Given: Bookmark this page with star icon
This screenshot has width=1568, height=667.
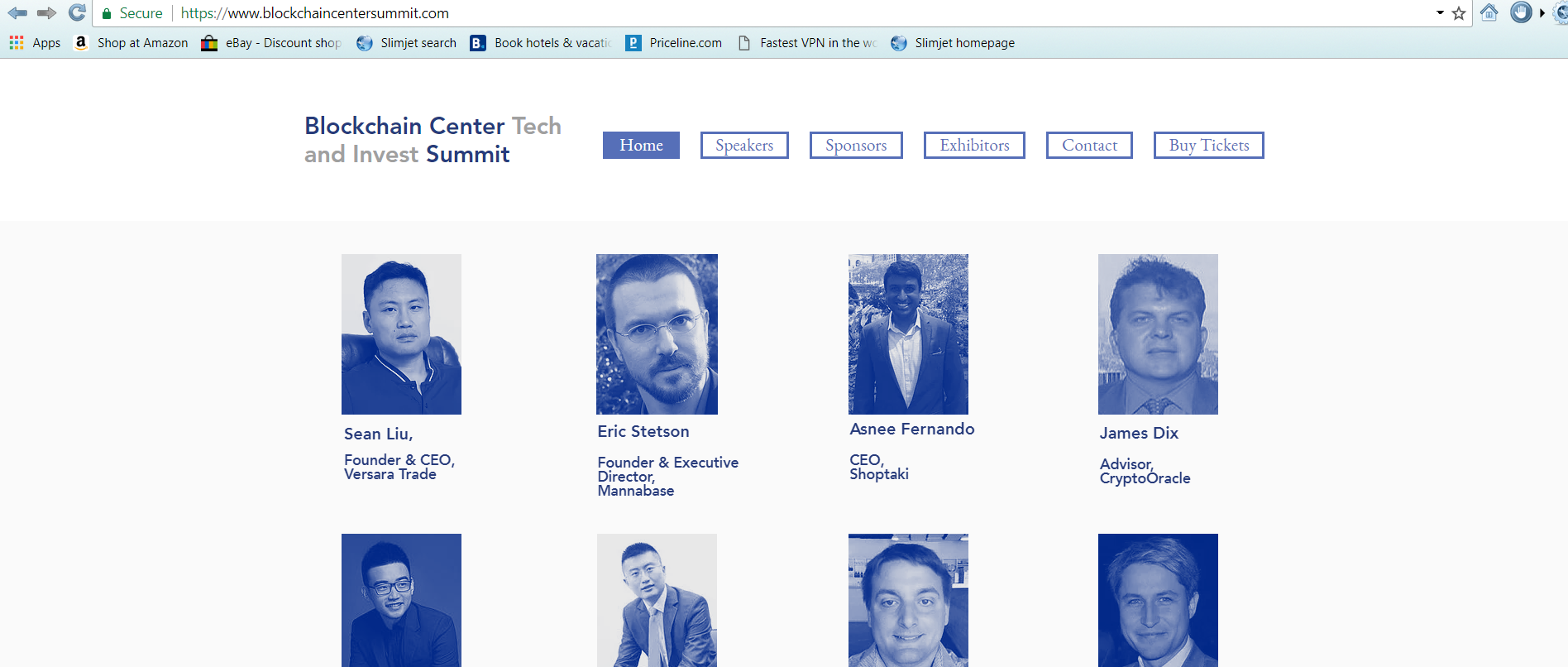Looking at the screenshot, I should coord(1459,13).
